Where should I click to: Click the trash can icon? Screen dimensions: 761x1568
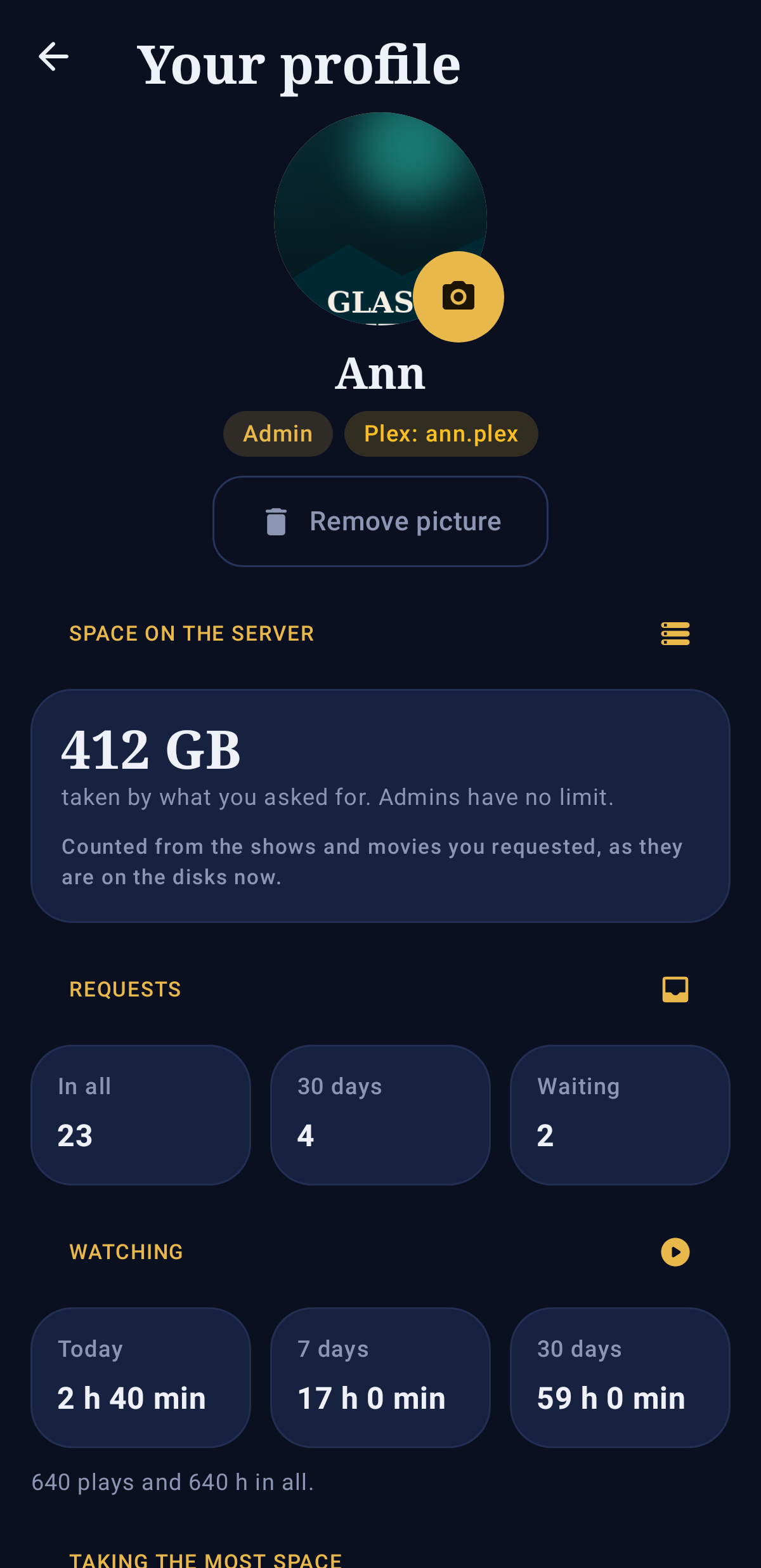pos(276,521)
